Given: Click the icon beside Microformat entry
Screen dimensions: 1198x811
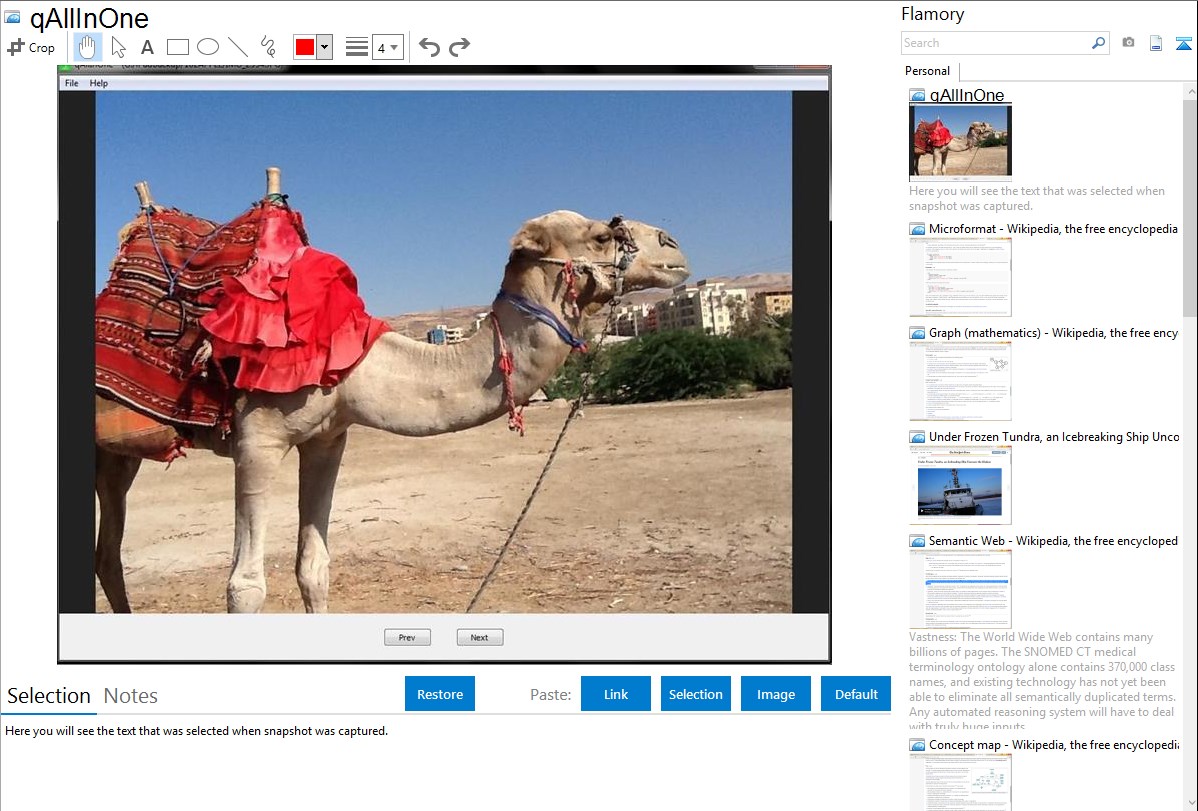Looking at the screenshot, I should pos(917,229).
